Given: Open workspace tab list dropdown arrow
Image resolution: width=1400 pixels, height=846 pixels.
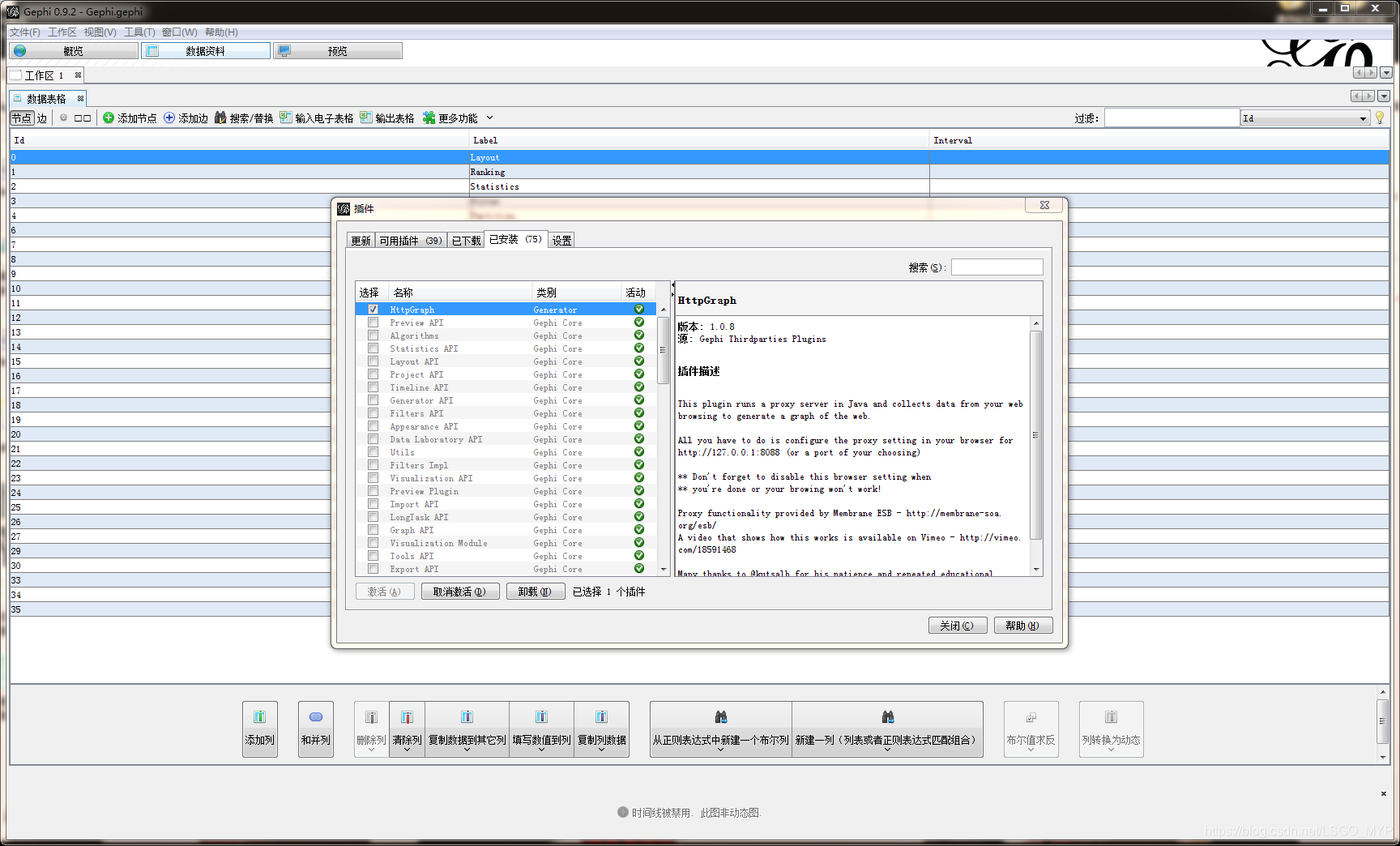Looking at the screenshot, I should click(x=1386, y=73).
